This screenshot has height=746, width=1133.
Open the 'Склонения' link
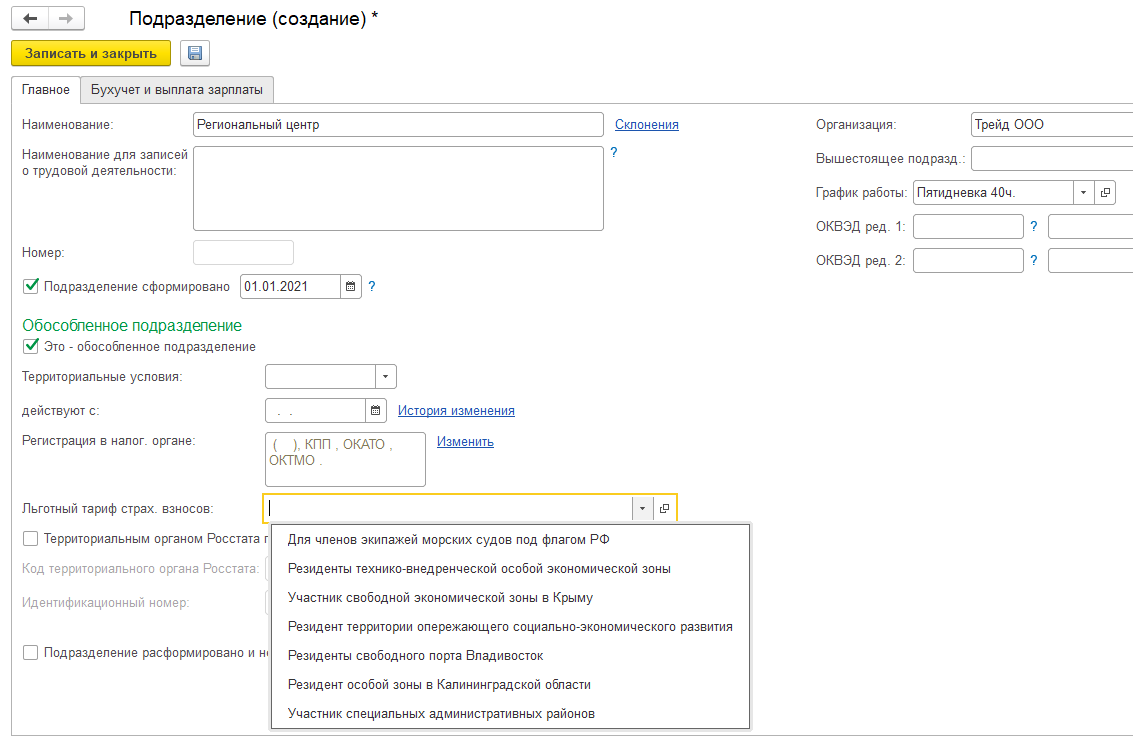tap(646, 124)
